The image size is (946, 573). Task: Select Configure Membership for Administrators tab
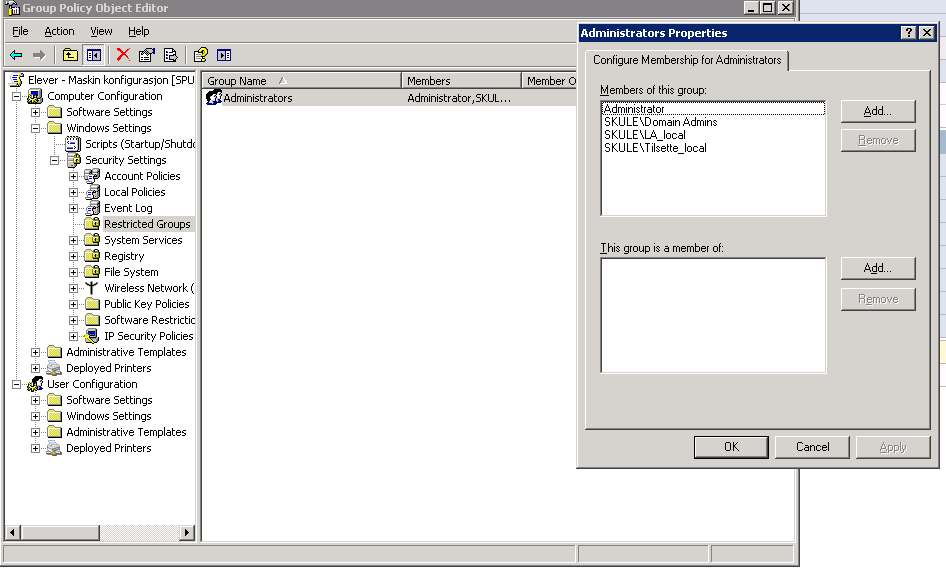(x=687, y=60)
